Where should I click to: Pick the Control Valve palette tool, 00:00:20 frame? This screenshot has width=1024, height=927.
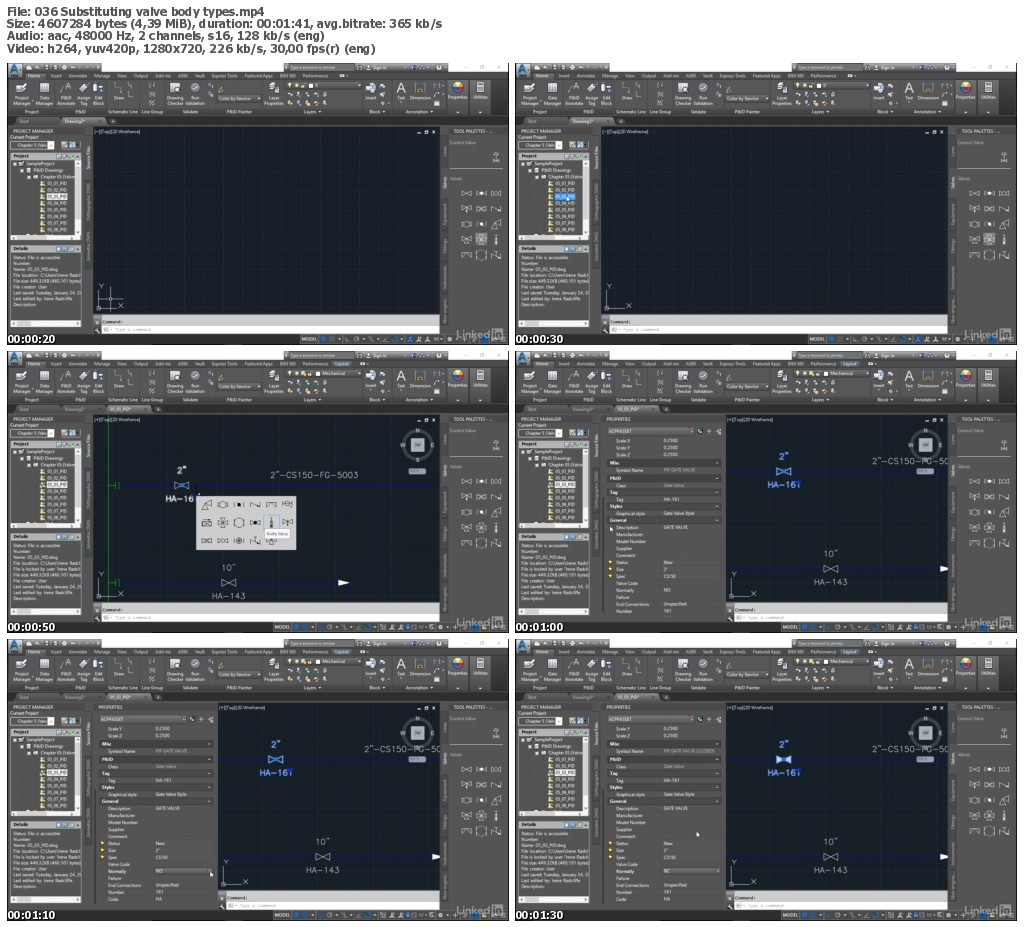(x=496, y=157)
